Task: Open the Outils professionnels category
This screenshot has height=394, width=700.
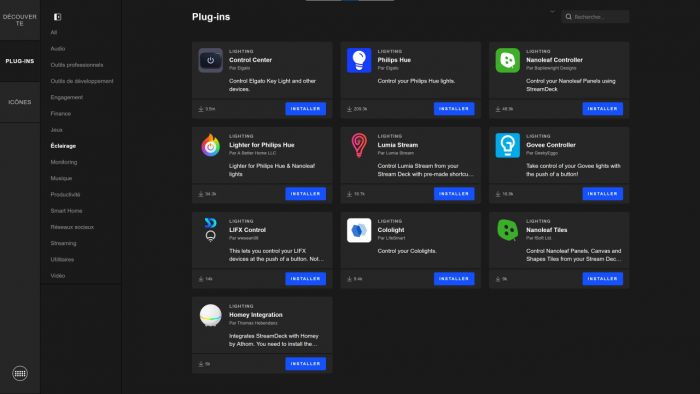Action: tap(77, 65)
